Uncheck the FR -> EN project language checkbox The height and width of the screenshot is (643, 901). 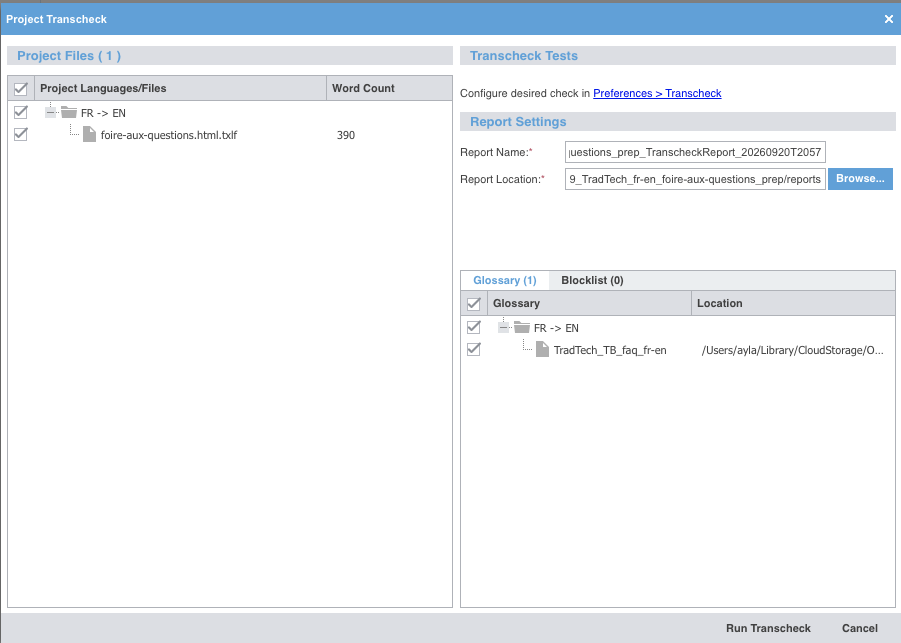click(x=21, y=112)
